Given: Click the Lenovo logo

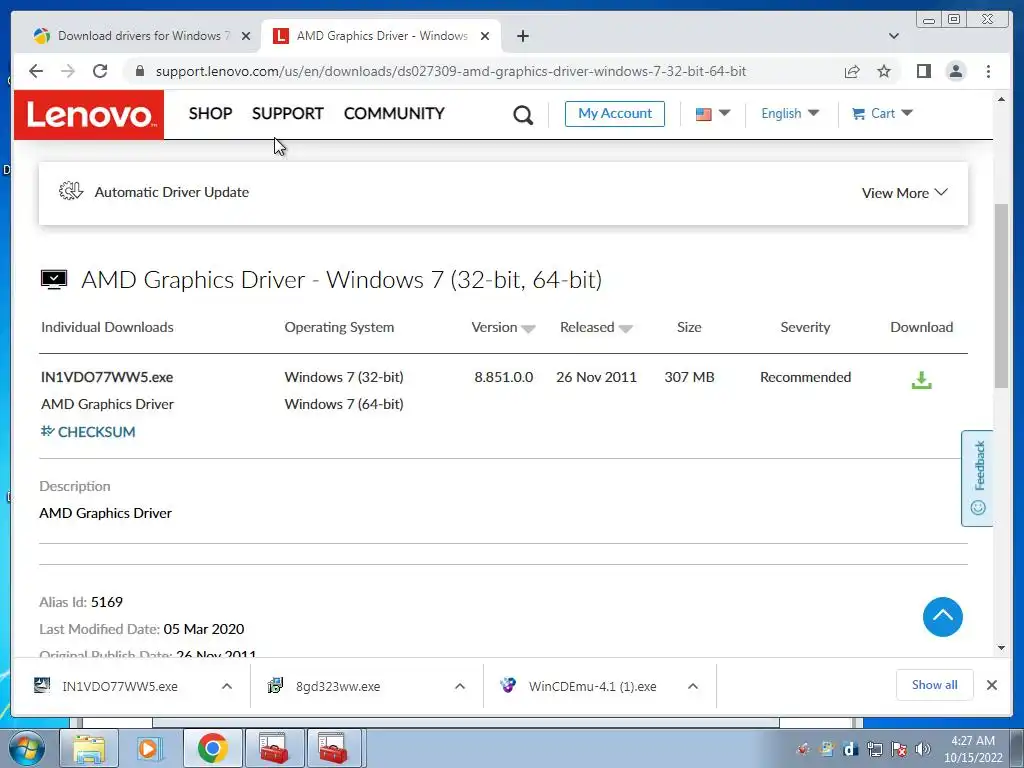Looking at the screenshot, I should 89,115.
